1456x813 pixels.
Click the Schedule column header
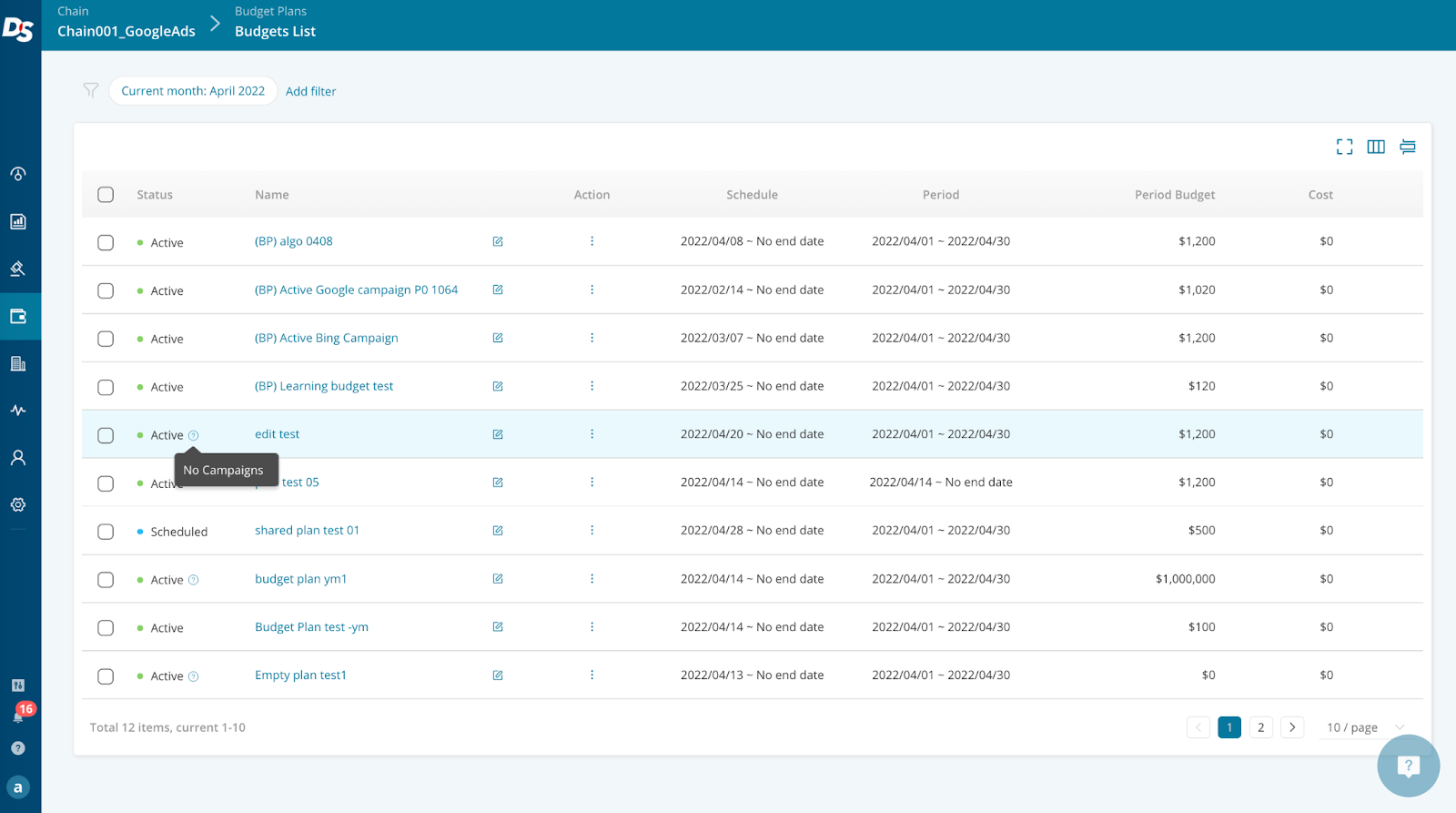pos(752,195)
